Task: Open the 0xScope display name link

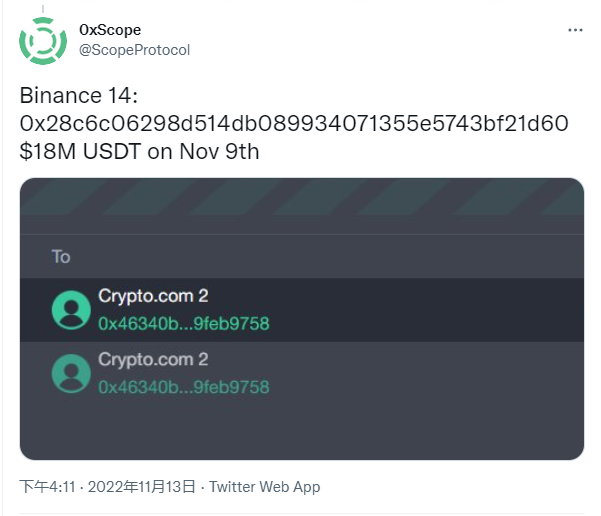Action: tap(110, 30)
